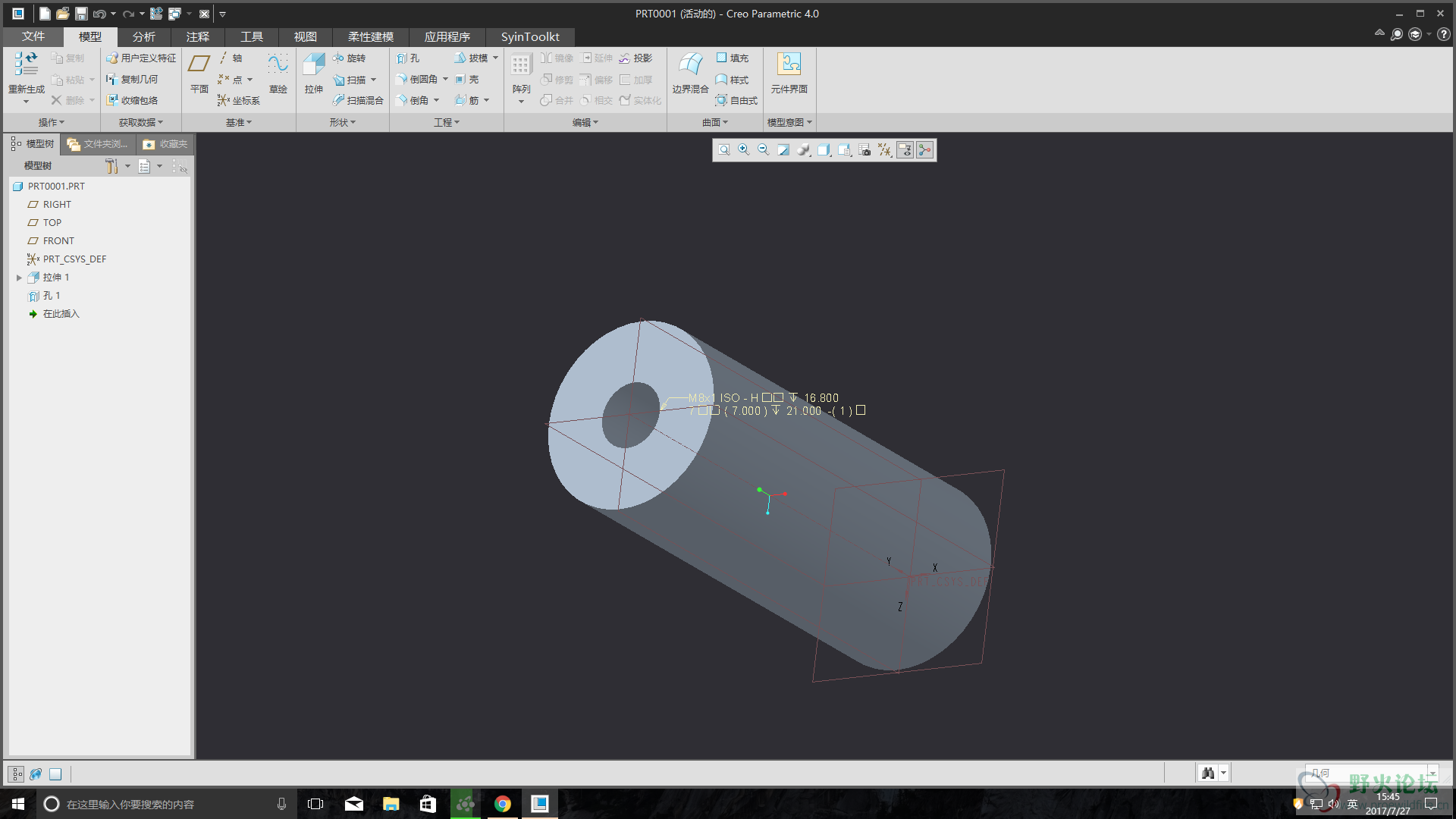Select the Shell (壳) tool
The height and width of the screenshot is (819, 1456).
click(467, 79)
